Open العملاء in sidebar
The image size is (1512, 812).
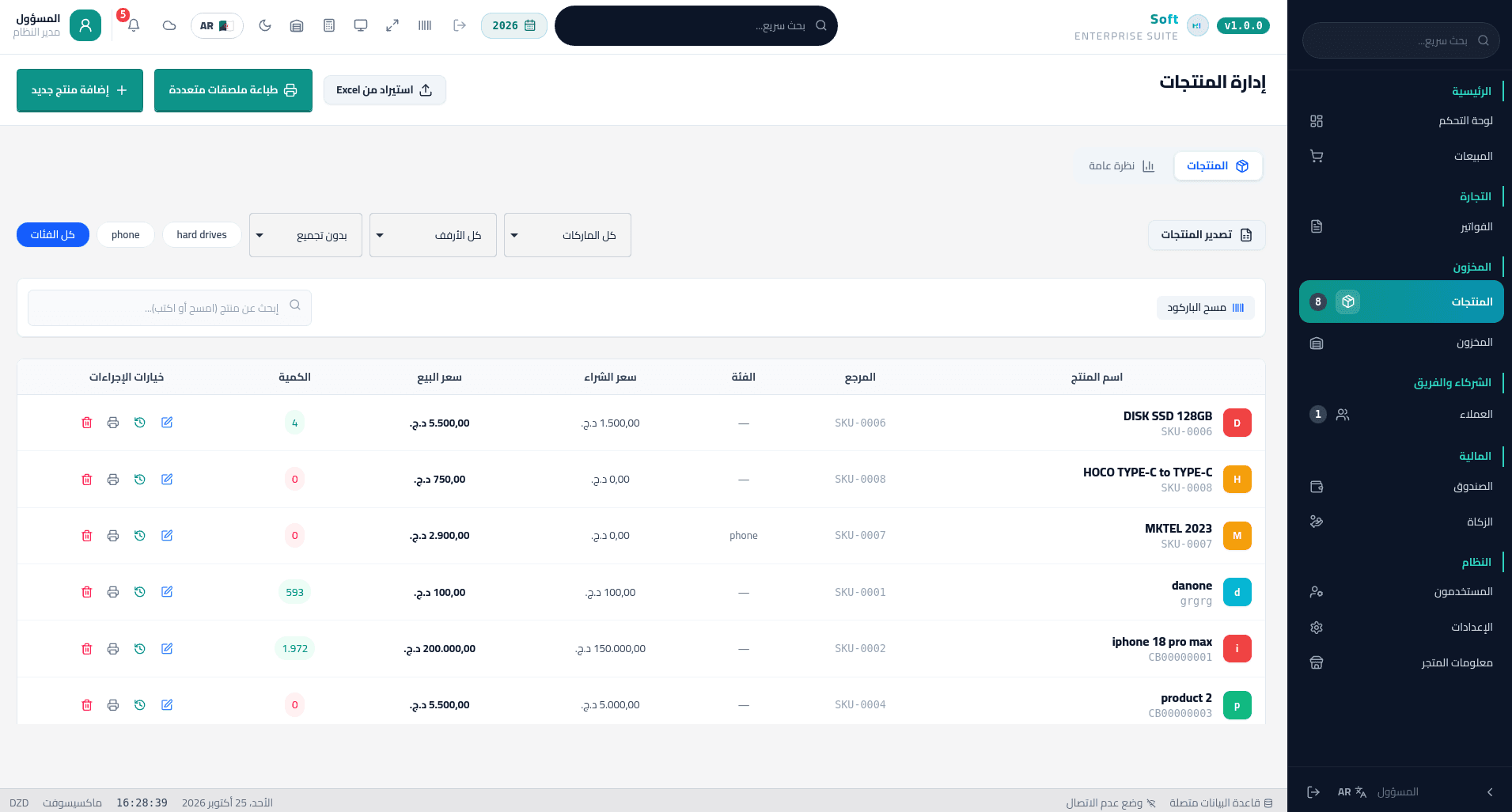(1401, 415)
